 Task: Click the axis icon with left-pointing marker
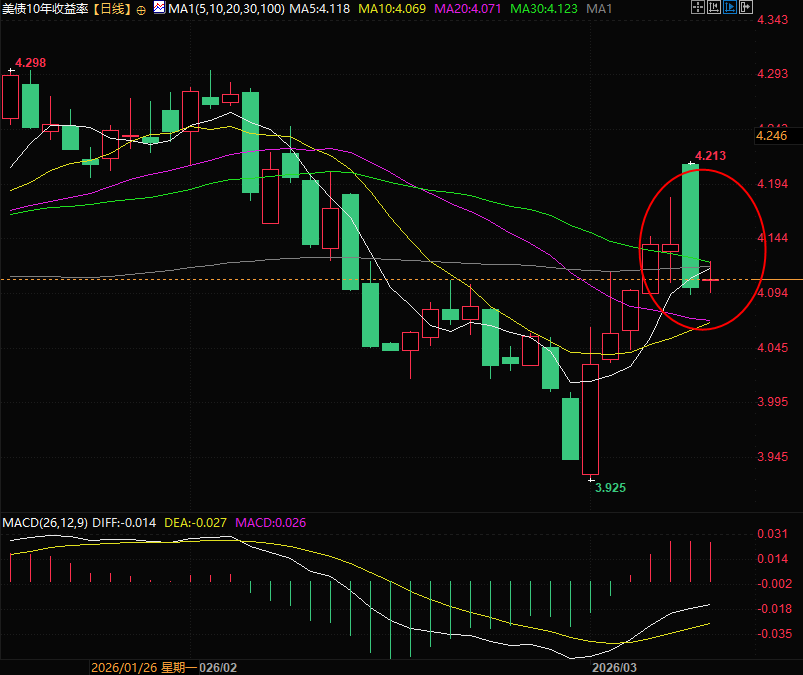714,7
